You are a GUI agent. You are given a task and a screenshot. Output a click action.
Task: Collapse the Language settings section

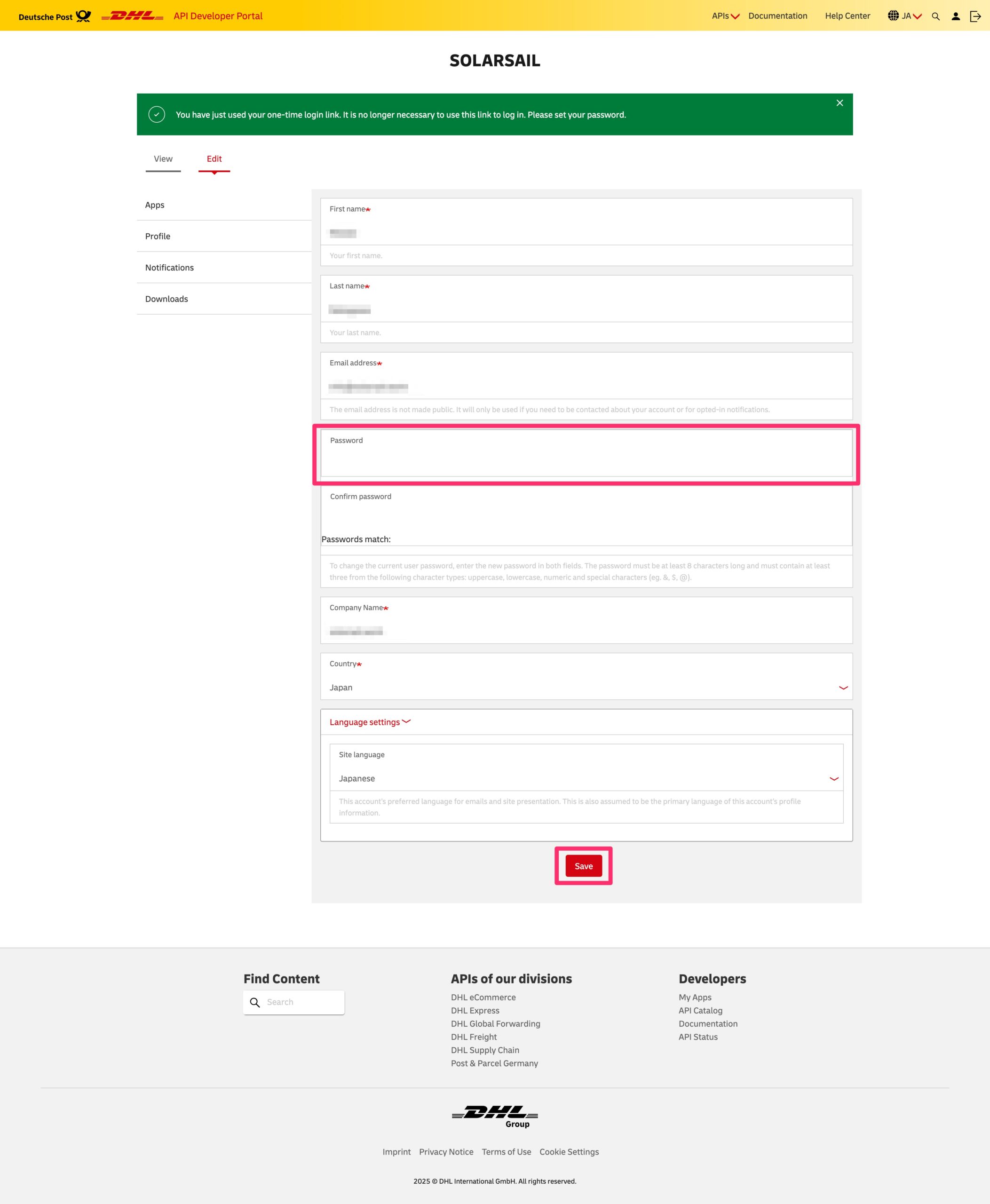[x=370, y=722]
